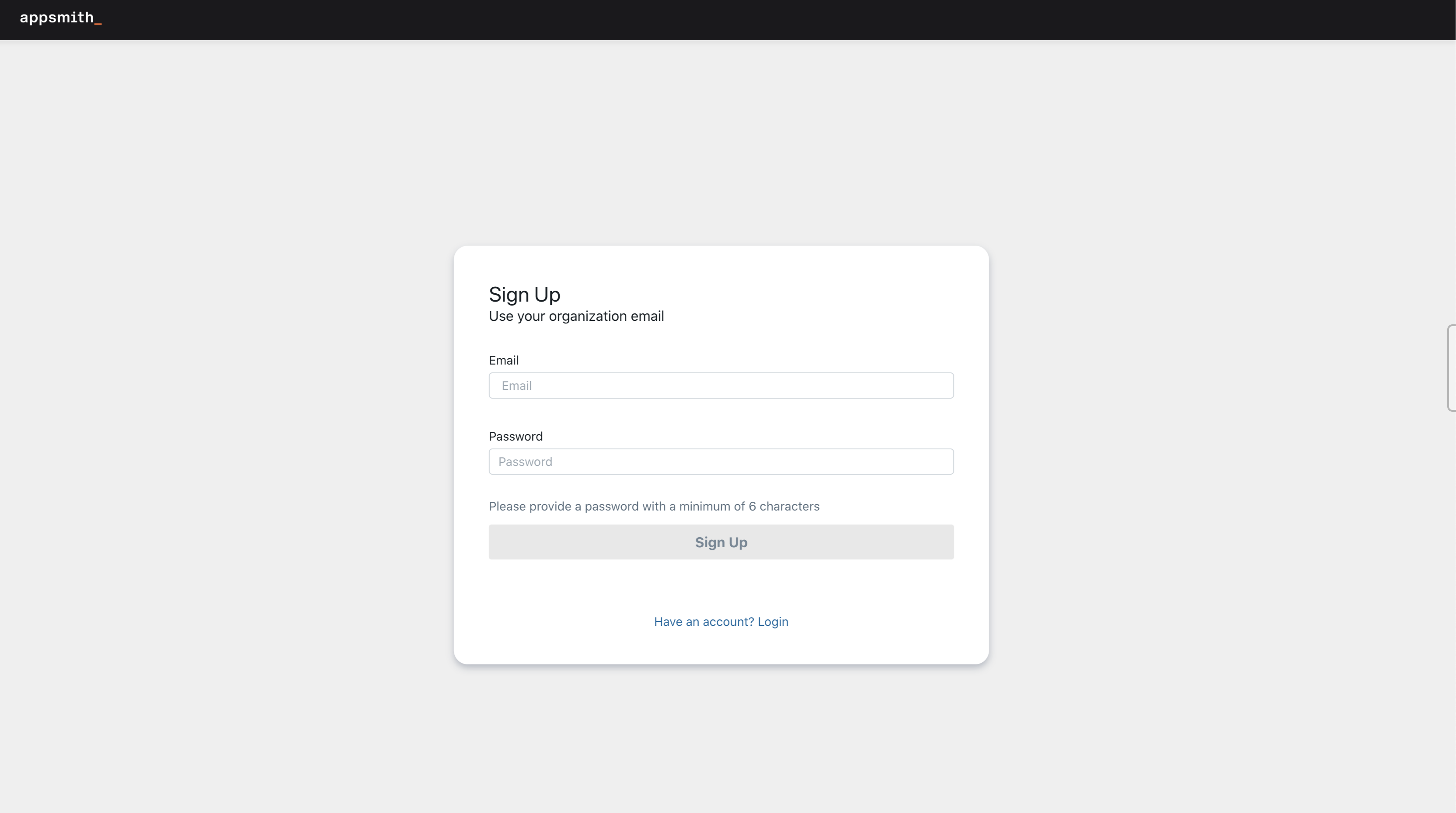Click the word "Login" below the form

tap(773, 622)
